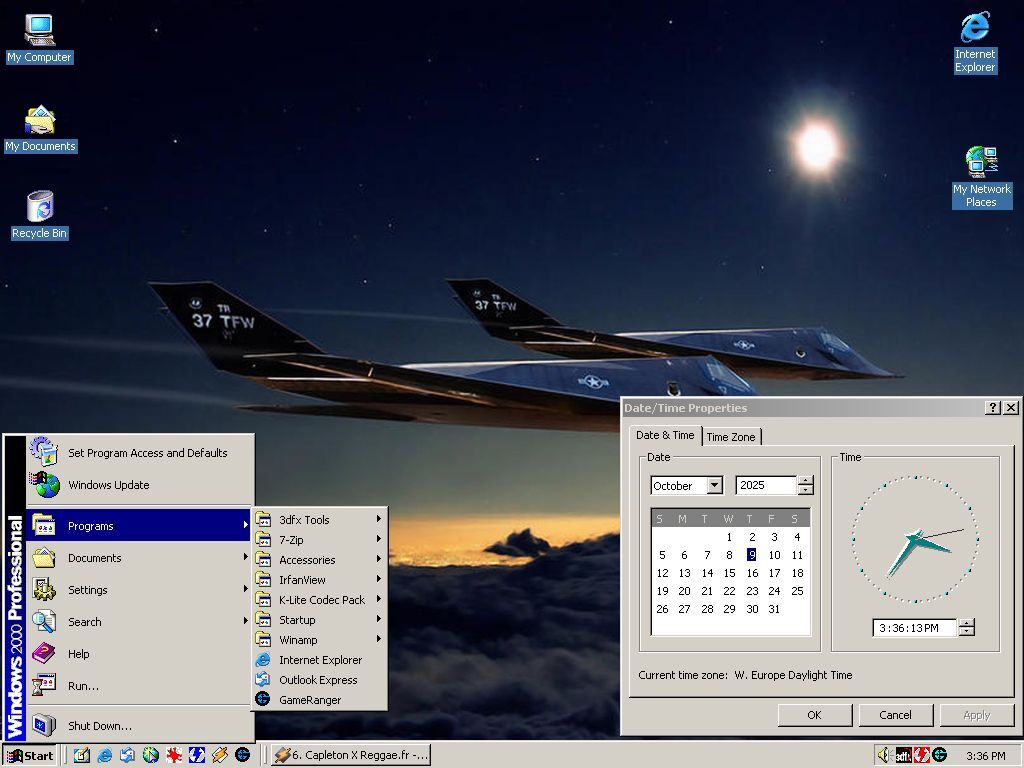Open GameRanger from the Programs menu
Viewport: 1024px width, 768px height.
pyautogui.click(x=309, y=700)
